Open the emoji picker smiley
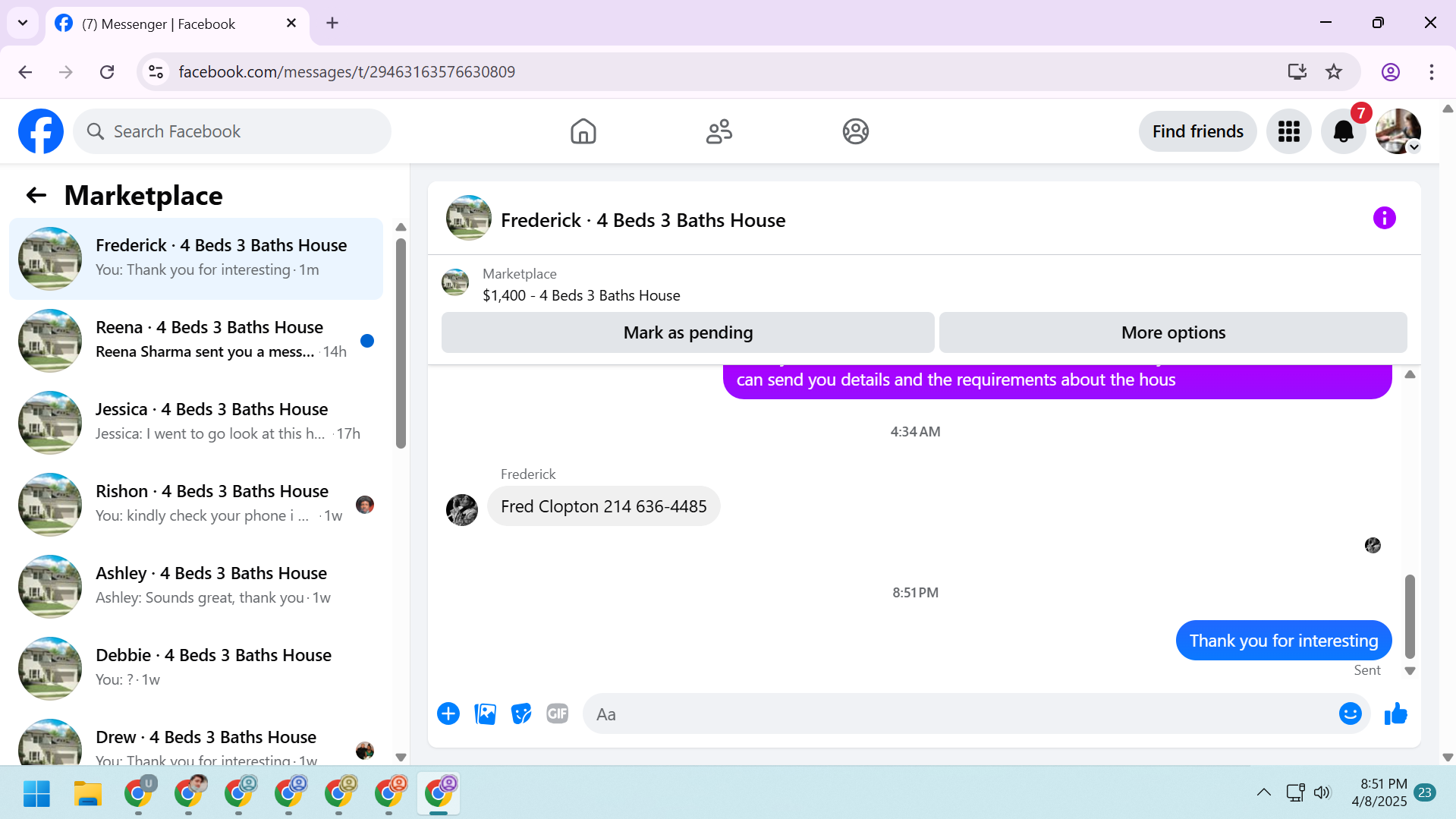1456x819 pixels. [1350, 713]
